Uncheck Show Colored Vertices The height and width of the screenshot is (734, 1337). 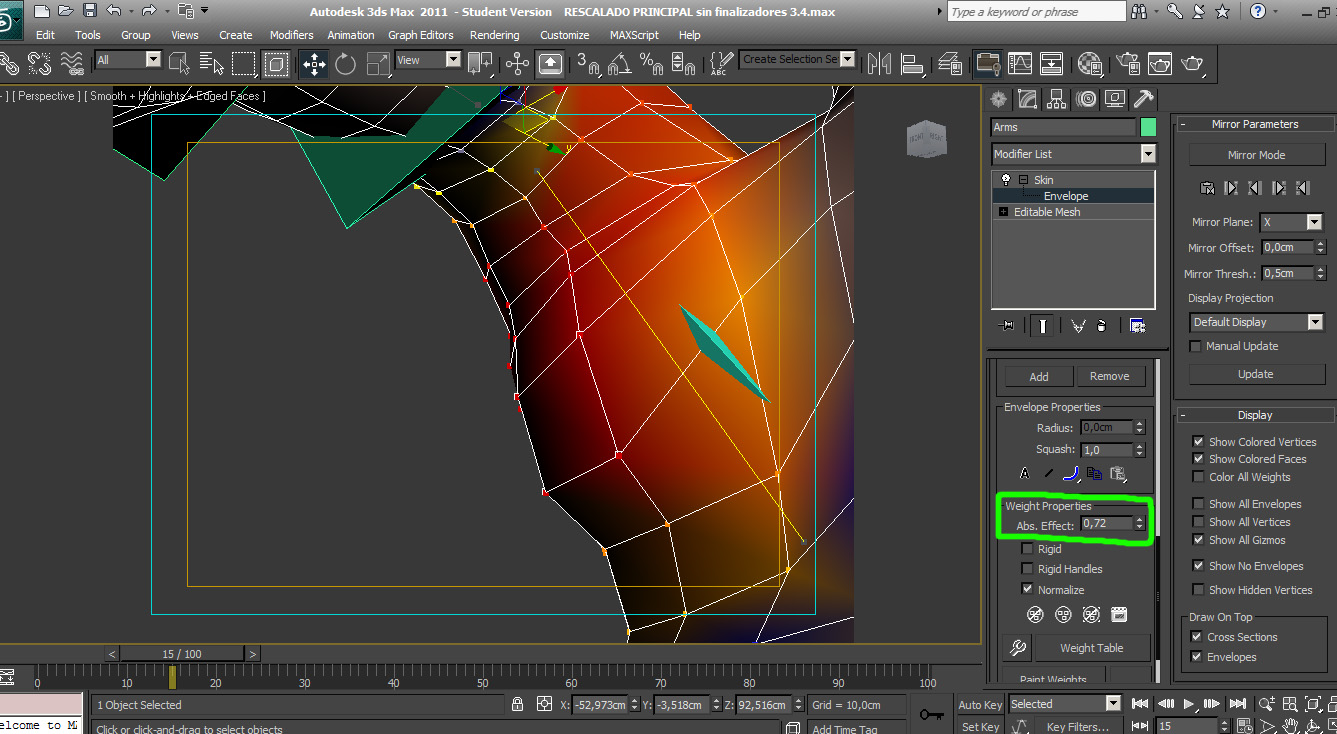(x=1198, y=442)
